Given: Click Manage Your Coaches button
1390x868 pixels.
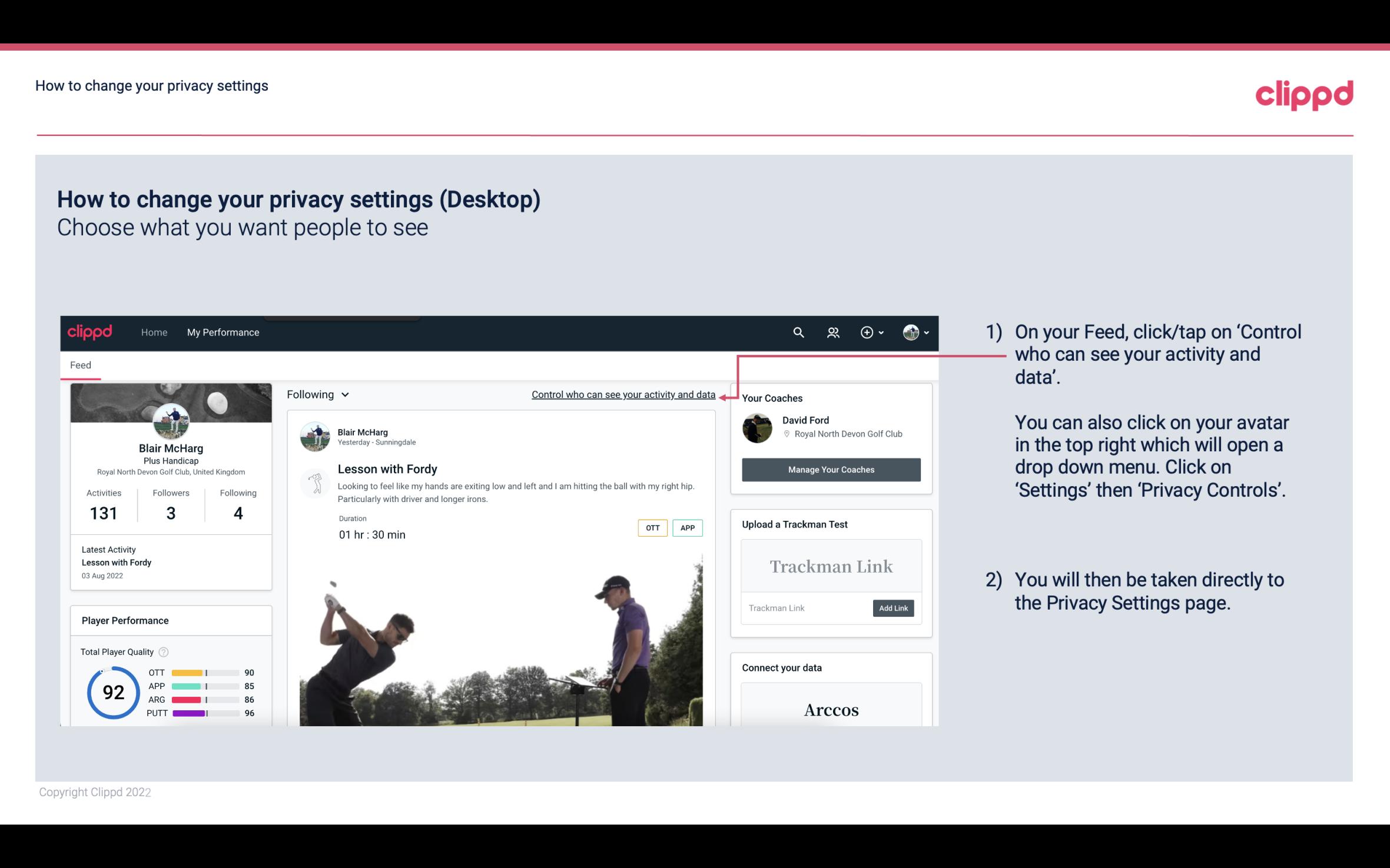Looking at the screenshot, I should (830, 469).
